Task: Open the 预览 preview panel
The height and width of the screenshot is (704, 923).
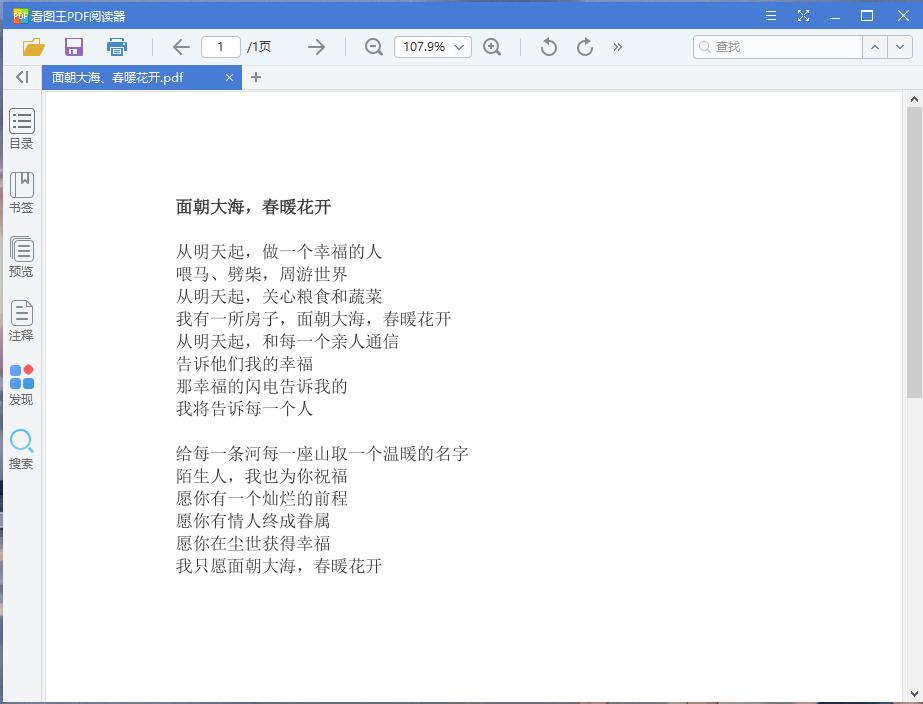Action: 22,257
